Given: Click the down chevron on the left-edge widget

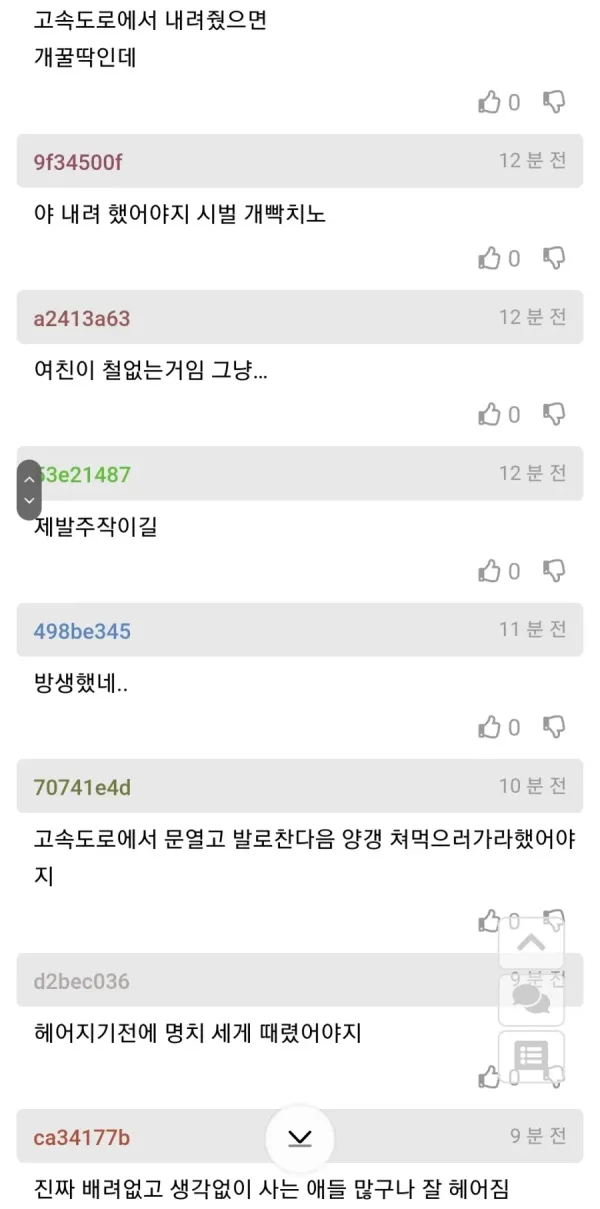Looking at the screenshot, I should (x=29, y=500).
